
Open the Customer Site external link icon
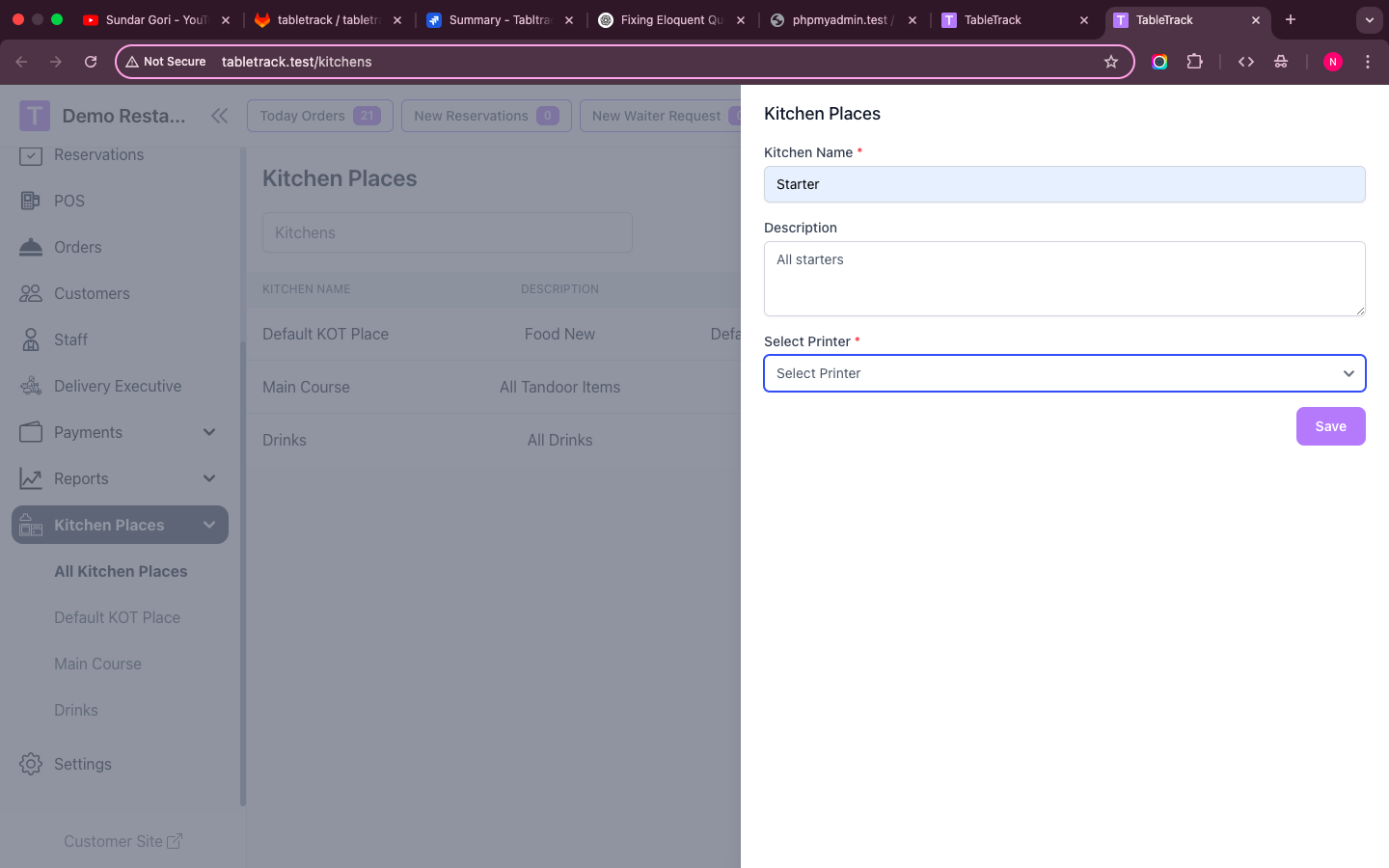point(177,841)
